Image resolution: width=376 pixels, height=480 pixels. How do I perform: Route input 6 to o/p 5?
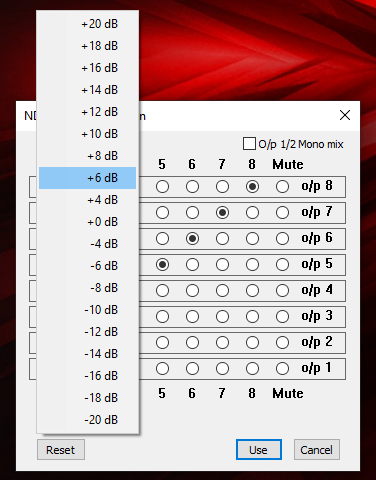tap(192, 265)
